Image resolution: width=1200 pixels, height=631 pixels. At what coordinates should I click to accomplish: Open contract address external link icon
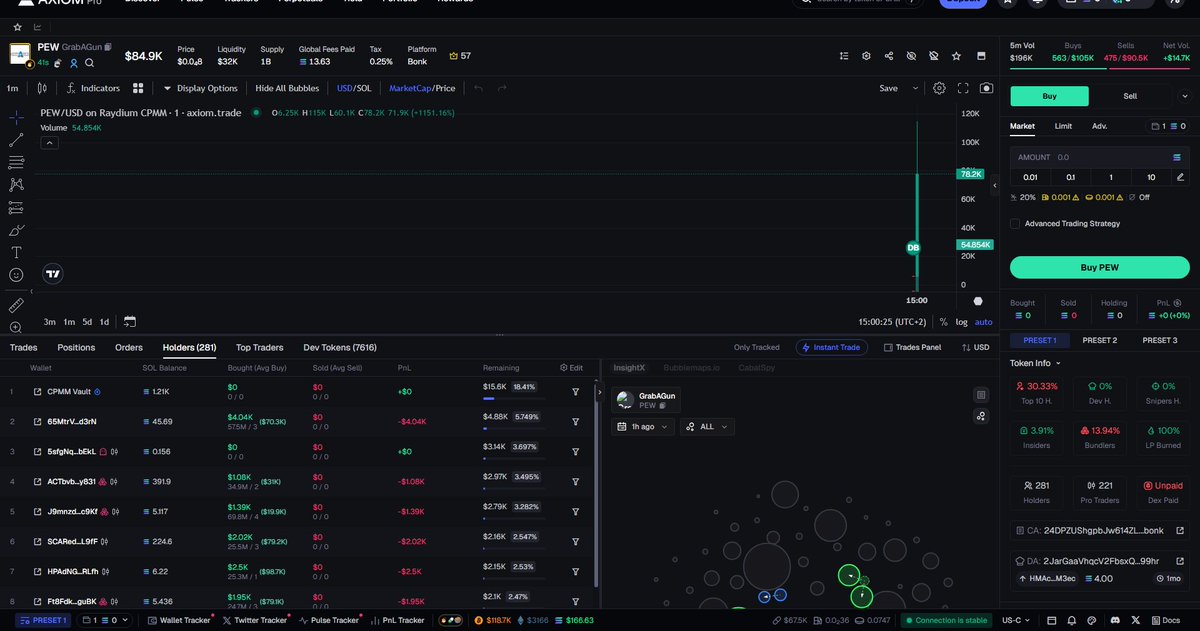pos(1180,530)
